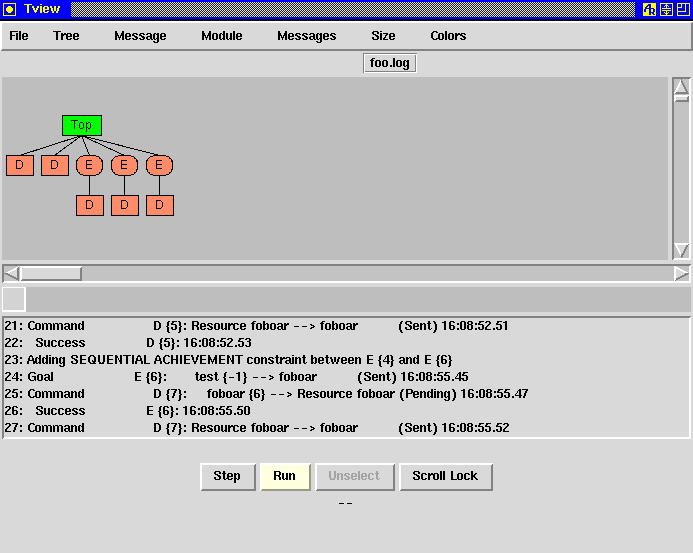The height and width of the screenshot is (553, 693).
Task: Open the Colors menu
Action: (x=447, y=36)
